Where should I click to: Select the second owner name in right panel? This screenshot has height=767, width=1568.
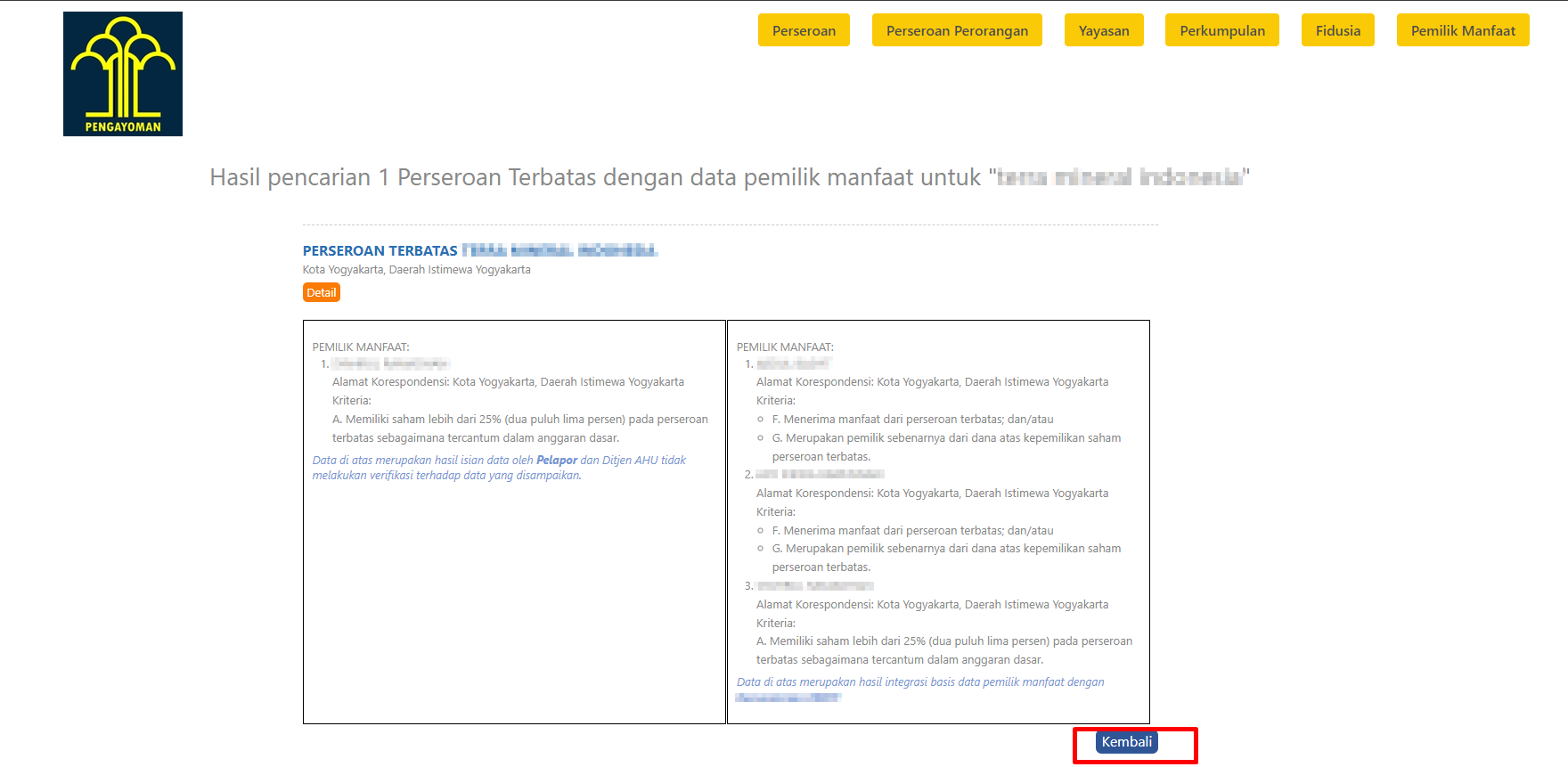point(820,474)
